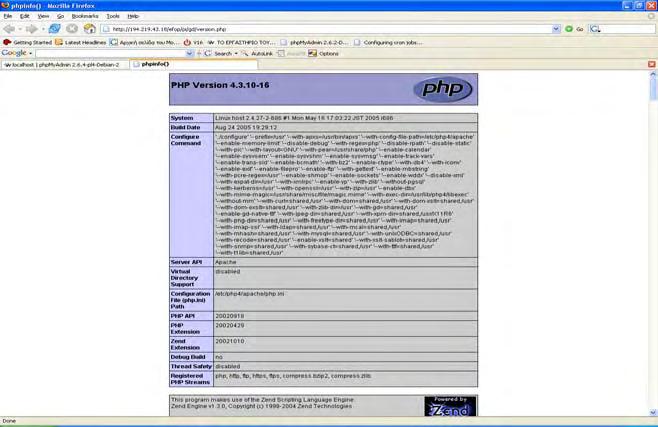Switch to the localhost phpMyAdmin tab

coord(65,65)
